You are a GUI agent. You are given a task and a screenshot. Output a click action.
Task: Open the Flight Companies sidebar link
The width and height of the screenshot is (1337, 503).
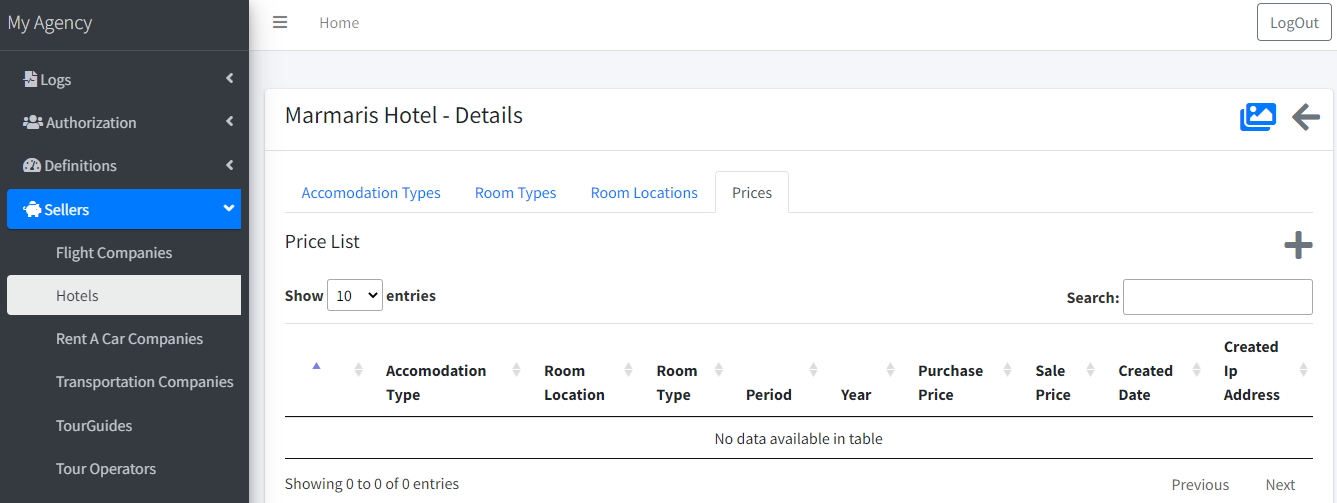114,252
